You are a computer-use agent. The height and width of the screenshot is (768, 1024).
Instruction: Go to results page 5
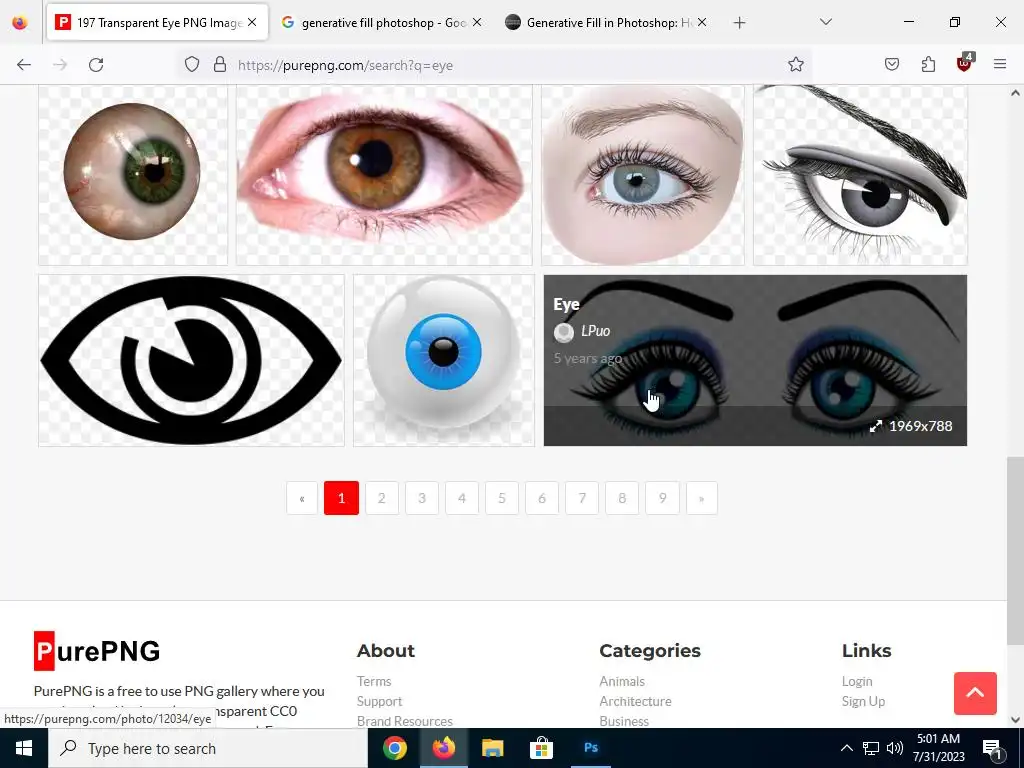click(x=502, y=498)
